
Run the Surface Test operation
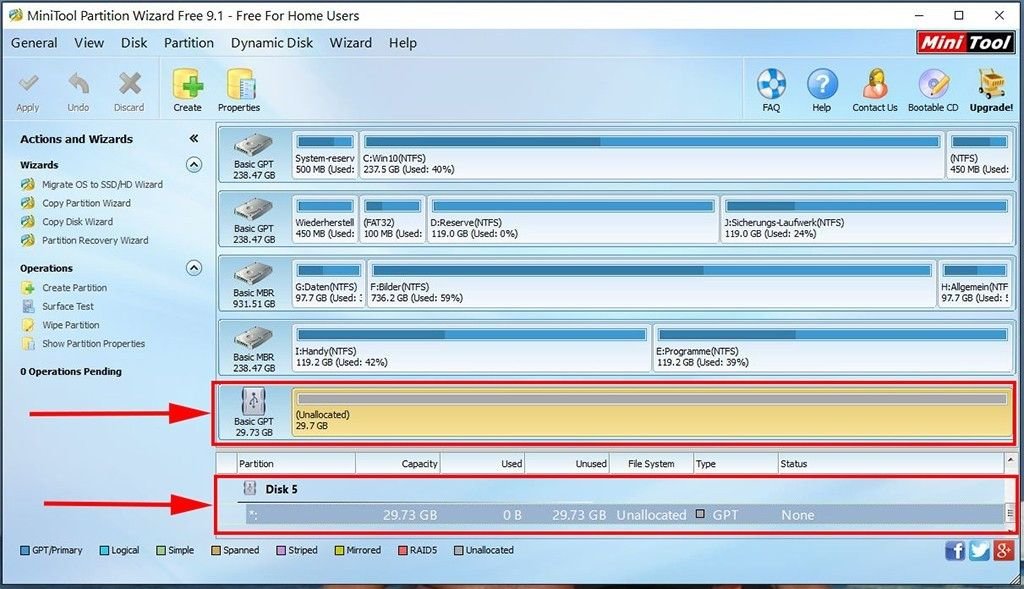tap(68, 306)
